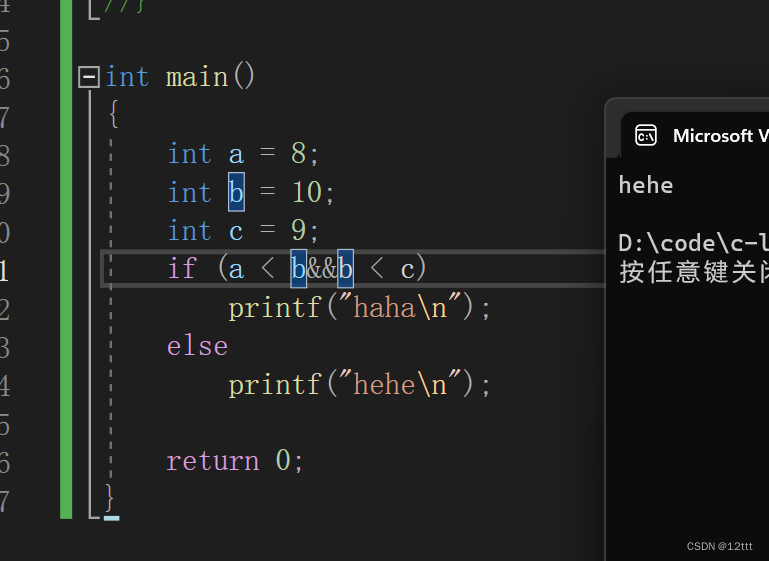Collapse the main() function fold marker

[89, 77]
